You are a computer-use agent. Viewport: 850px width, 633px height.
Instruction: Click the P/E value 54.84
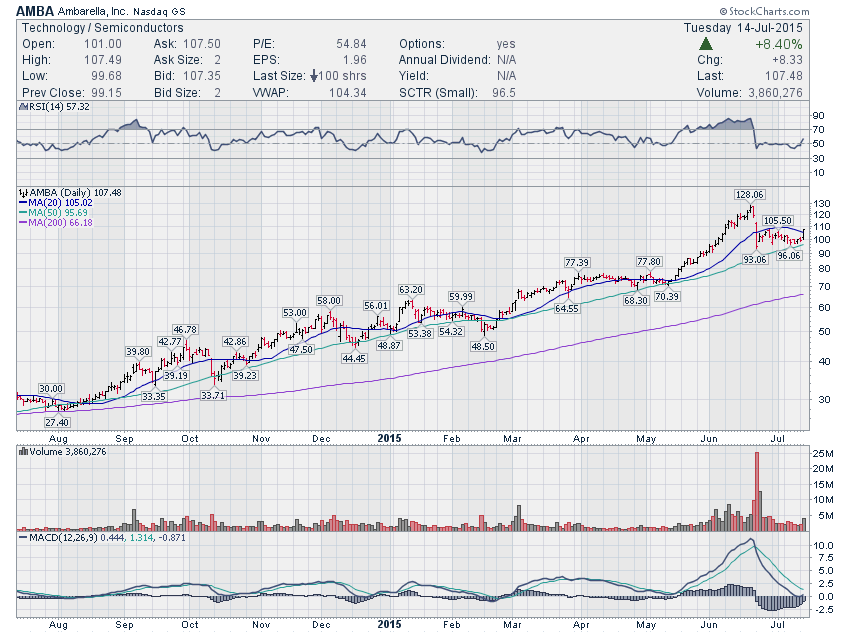[351, 44]
